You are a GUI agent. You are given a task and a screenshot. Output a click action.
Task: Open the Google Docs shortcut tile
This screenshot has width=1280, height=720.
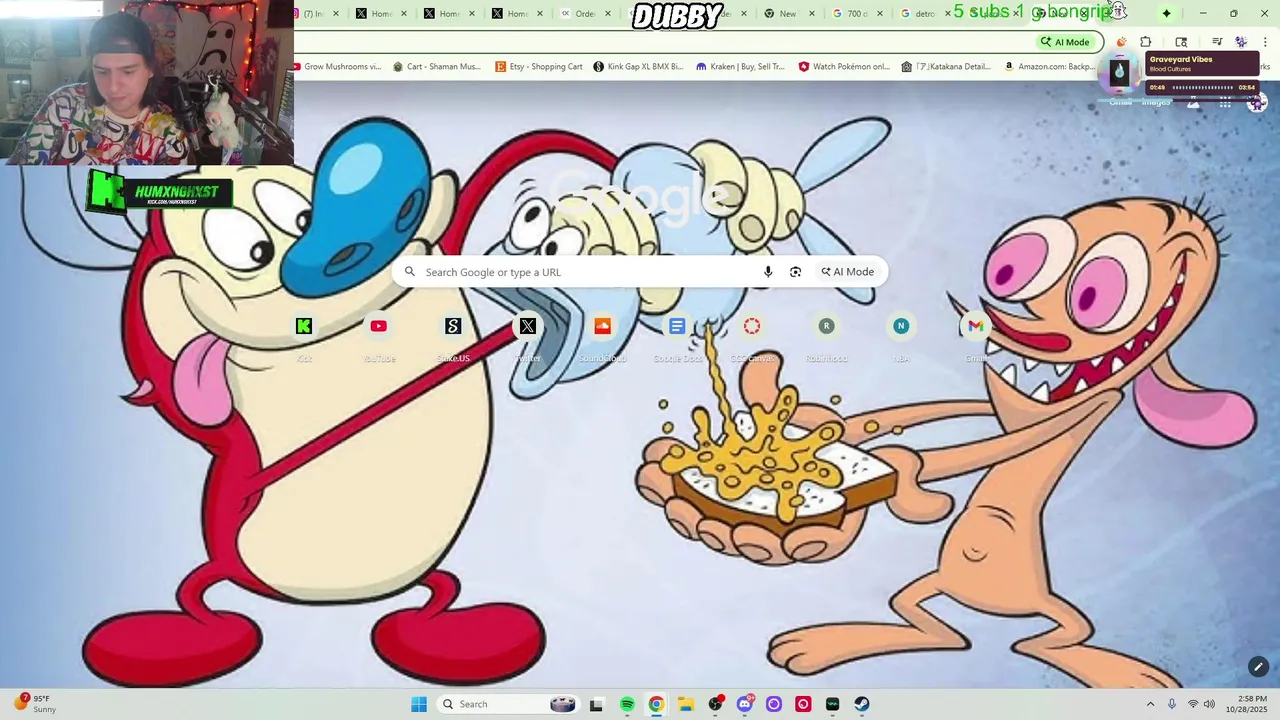coord(677,335)
